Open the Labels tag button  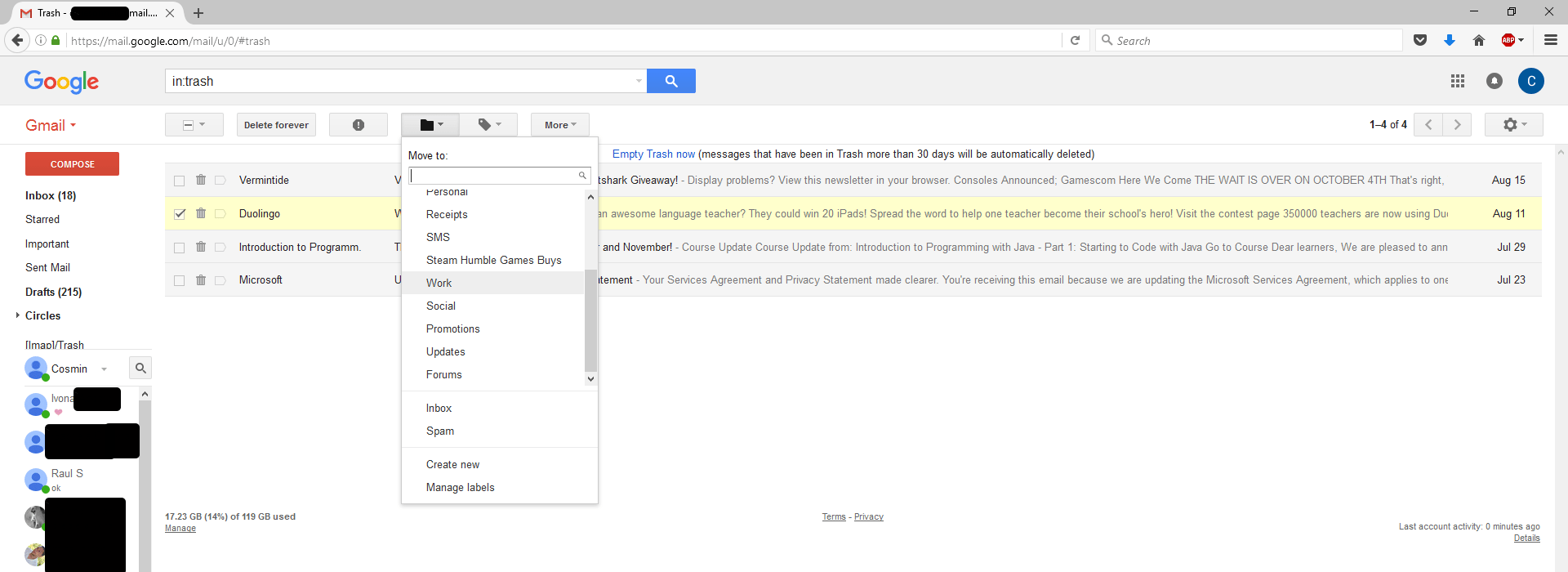[488, 125]
